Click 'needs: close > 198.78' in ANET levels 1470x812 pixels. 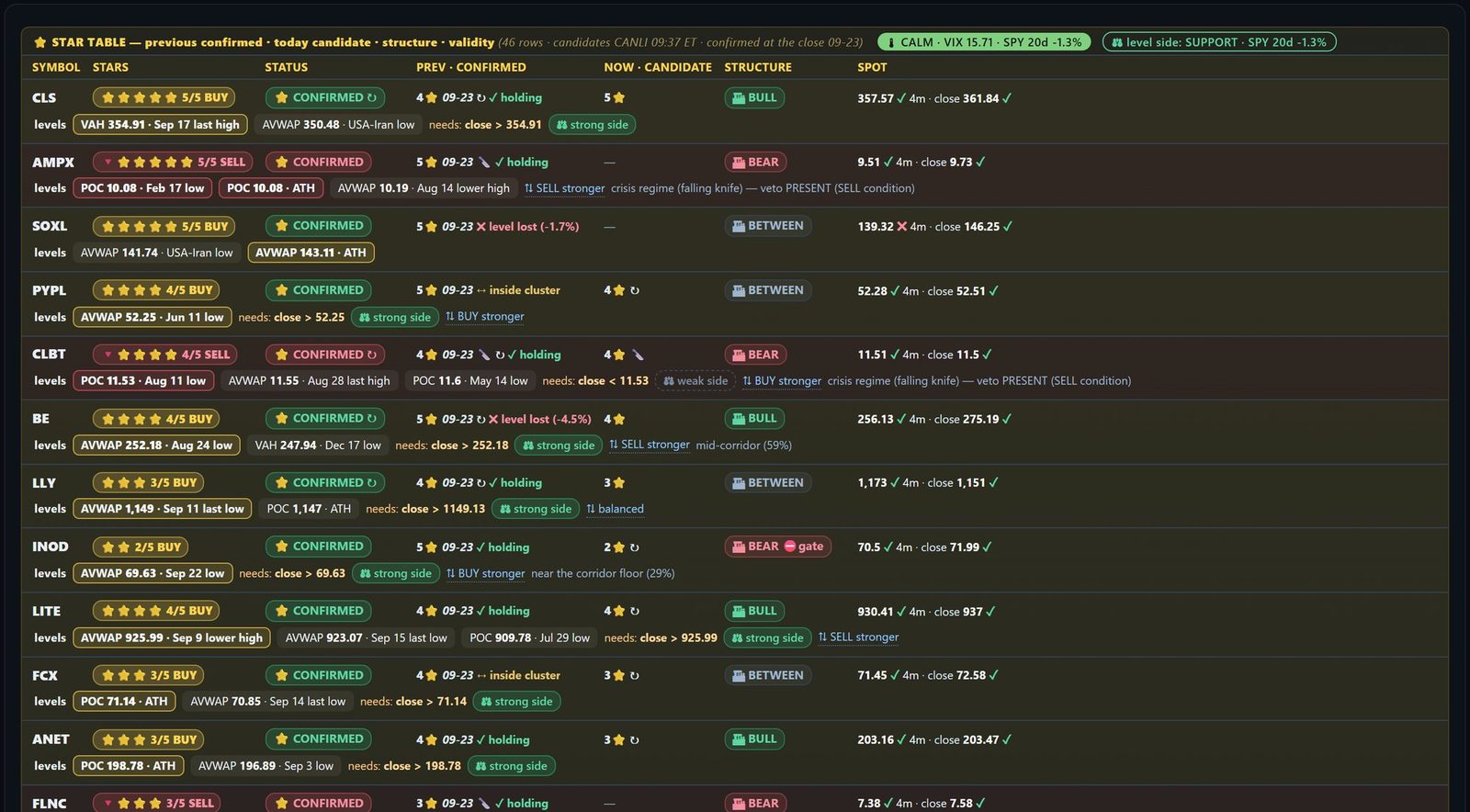(x=404, y=766)
